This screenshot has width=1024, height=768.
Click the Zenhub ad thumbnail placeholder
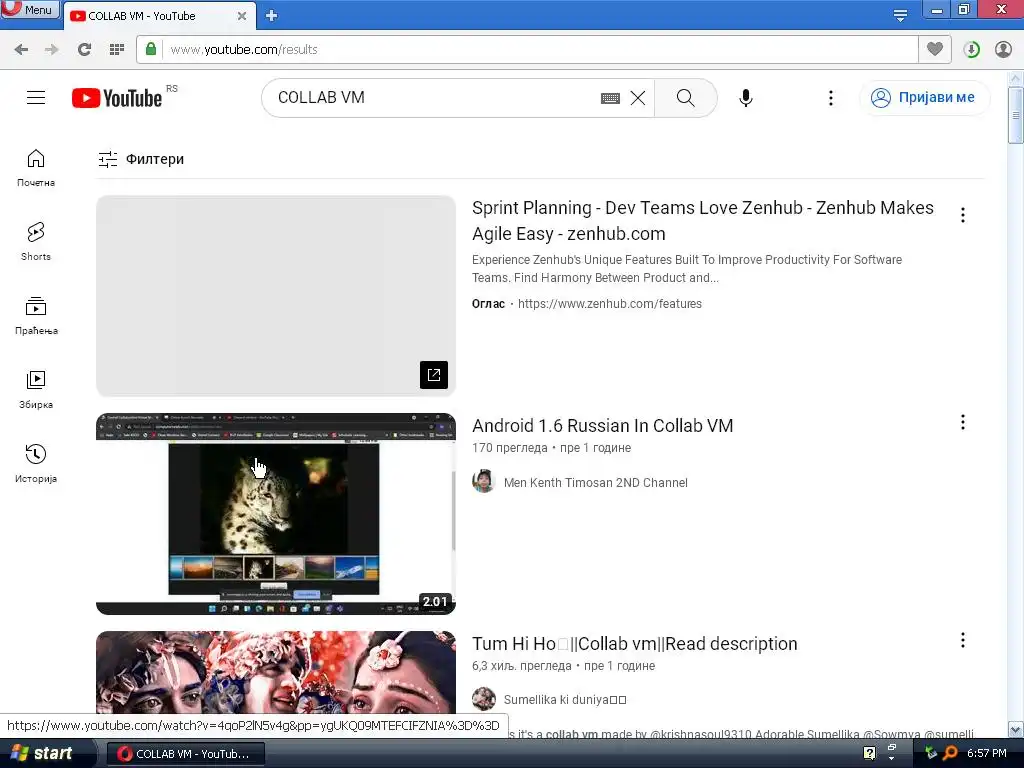[x=276, y=296]
